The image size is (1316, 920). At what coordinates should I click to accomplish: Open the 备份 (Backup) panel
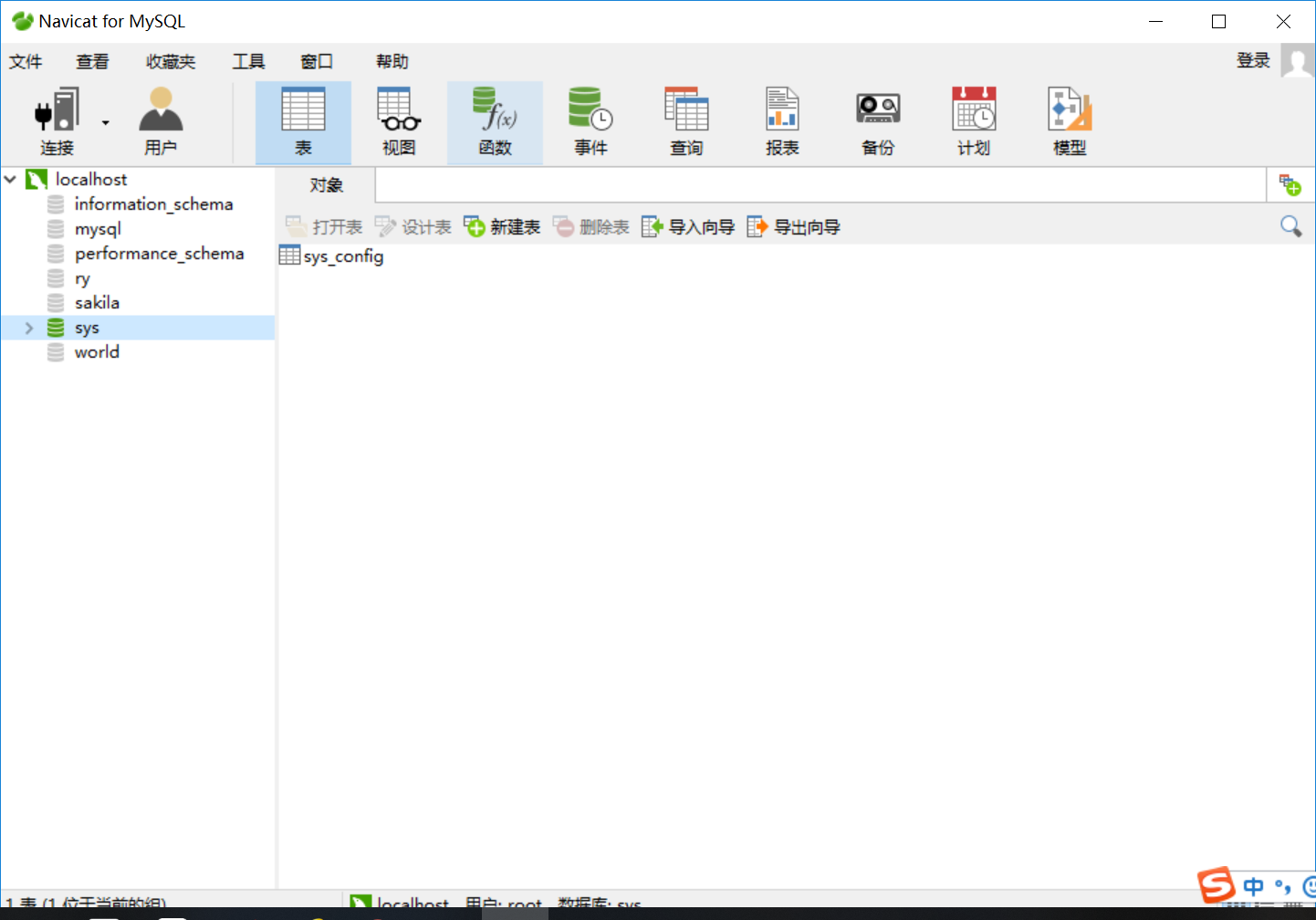click(877, 120)
